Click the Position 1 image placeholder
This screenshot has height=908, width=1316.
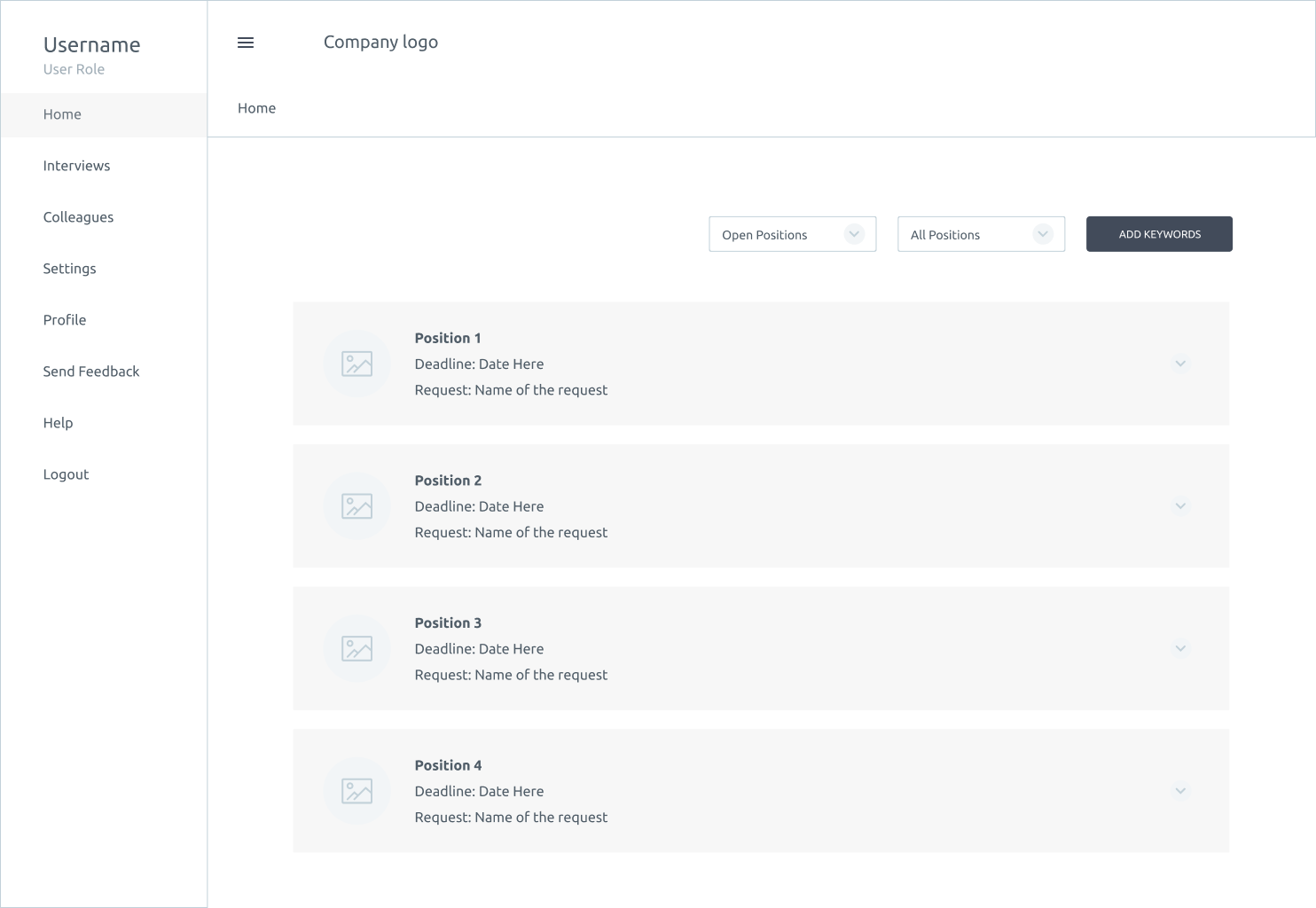(x=356, y=364)
